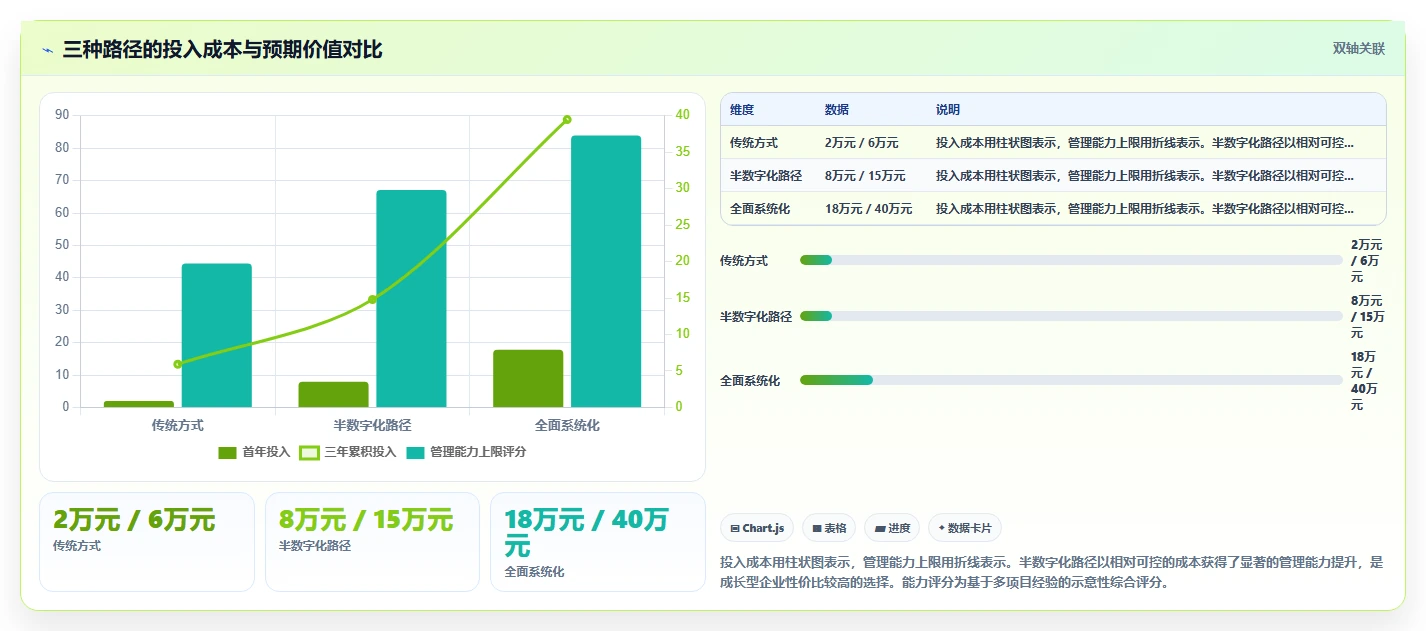Image resolution: width=1426 pixels, height=631 pixels.
Task: Click the 18万元 / 40万元 data card
Action: pyautogui.click(x=598, y=542)
